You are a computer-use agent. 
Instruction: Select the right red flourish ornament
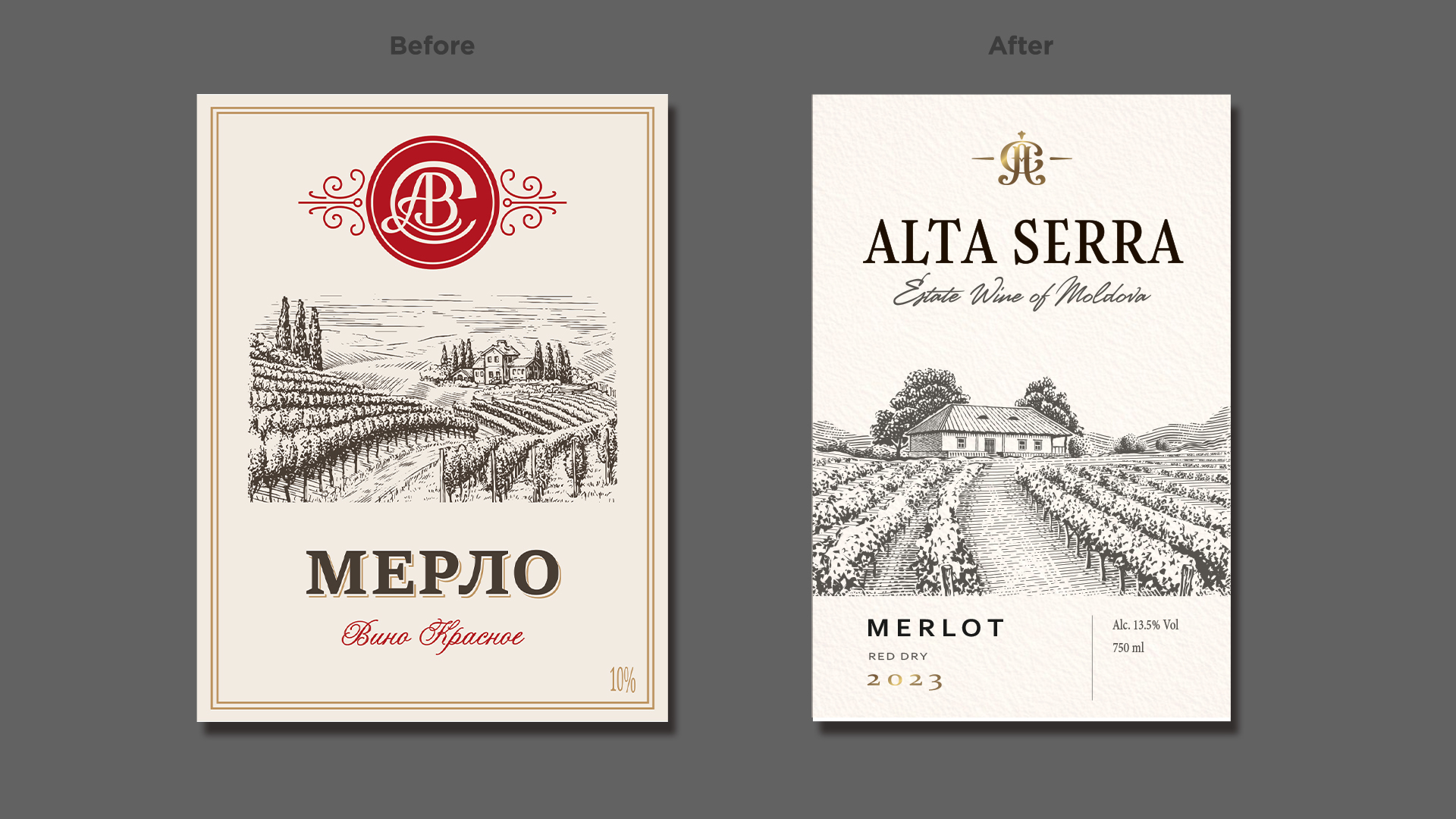pos(532,202)
